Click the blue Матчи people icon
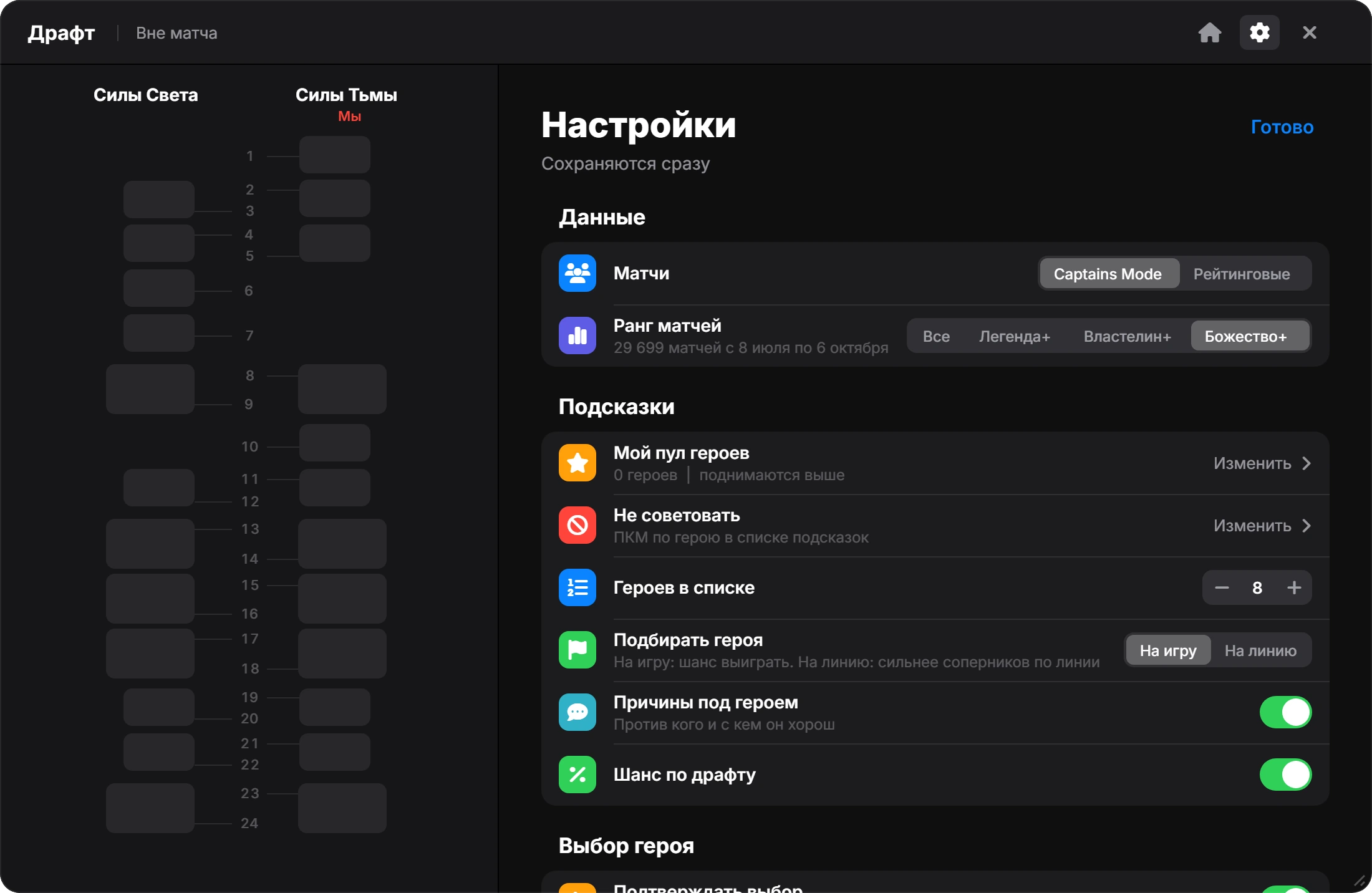 point(577,273)
